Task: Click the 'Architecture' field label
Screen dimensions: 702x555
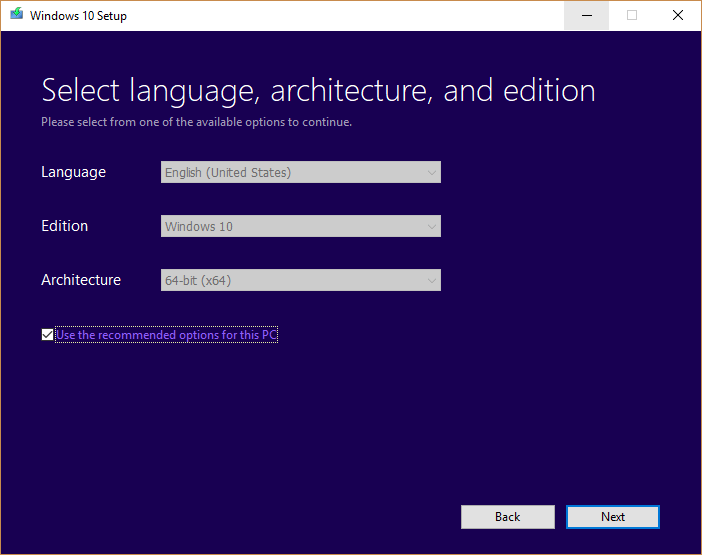Action: point(81,280)
